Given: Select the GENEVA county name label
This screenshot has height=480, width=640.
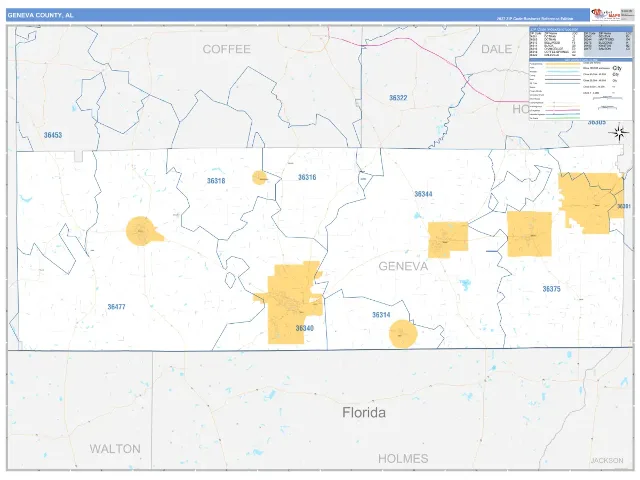Looking at the screenshot, I should [403, 267].
